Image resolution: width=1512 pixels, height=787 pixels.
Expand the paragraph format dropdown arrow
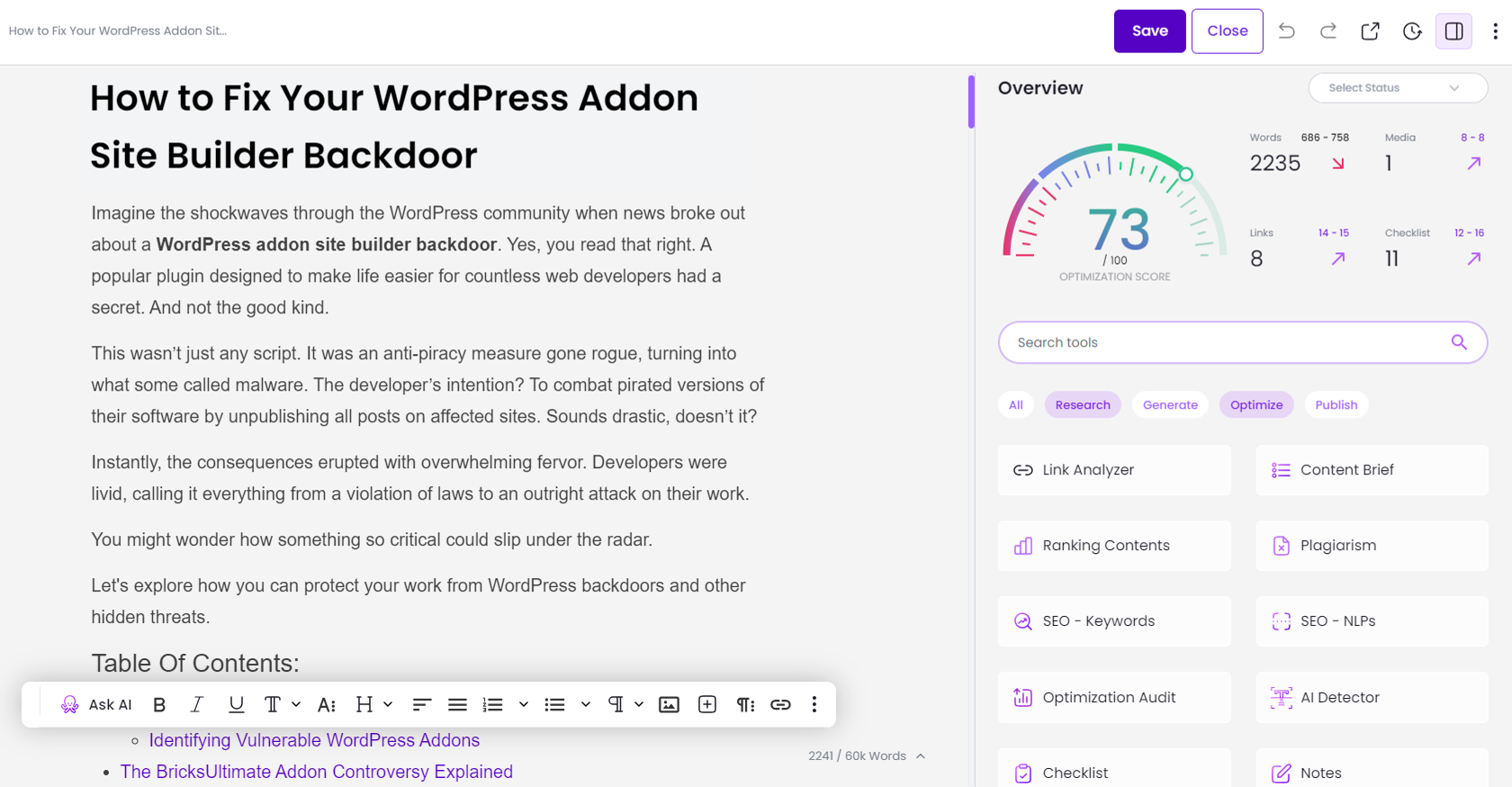[x=638, y=704]
